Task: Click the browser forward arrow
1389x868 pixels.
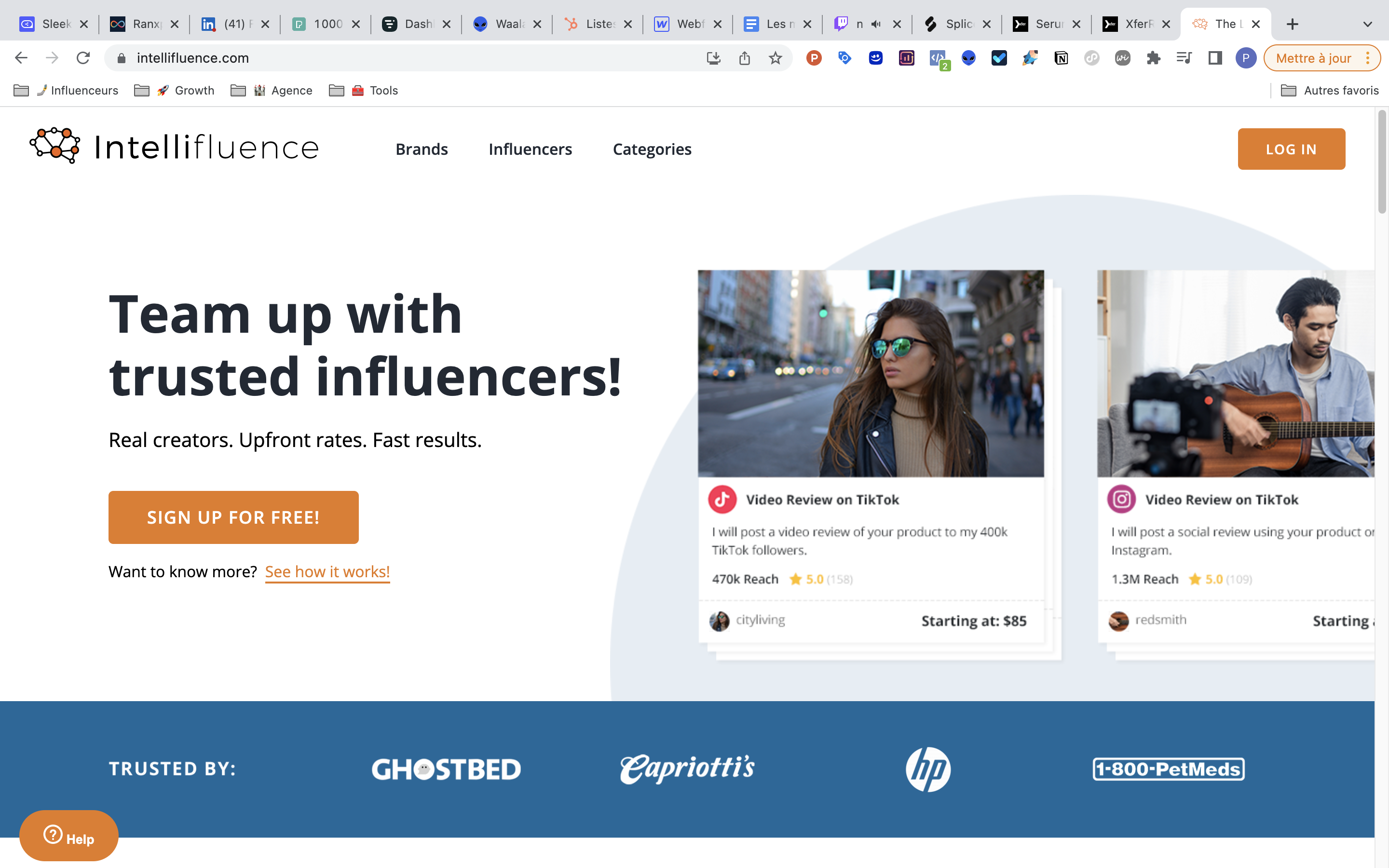Action: 52,58
